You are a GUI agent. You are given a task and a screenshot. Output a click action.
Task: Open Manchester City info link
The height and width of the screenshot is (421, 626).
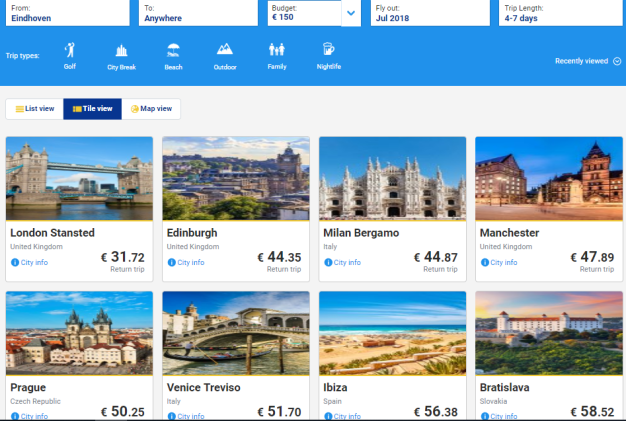(504, 262)
